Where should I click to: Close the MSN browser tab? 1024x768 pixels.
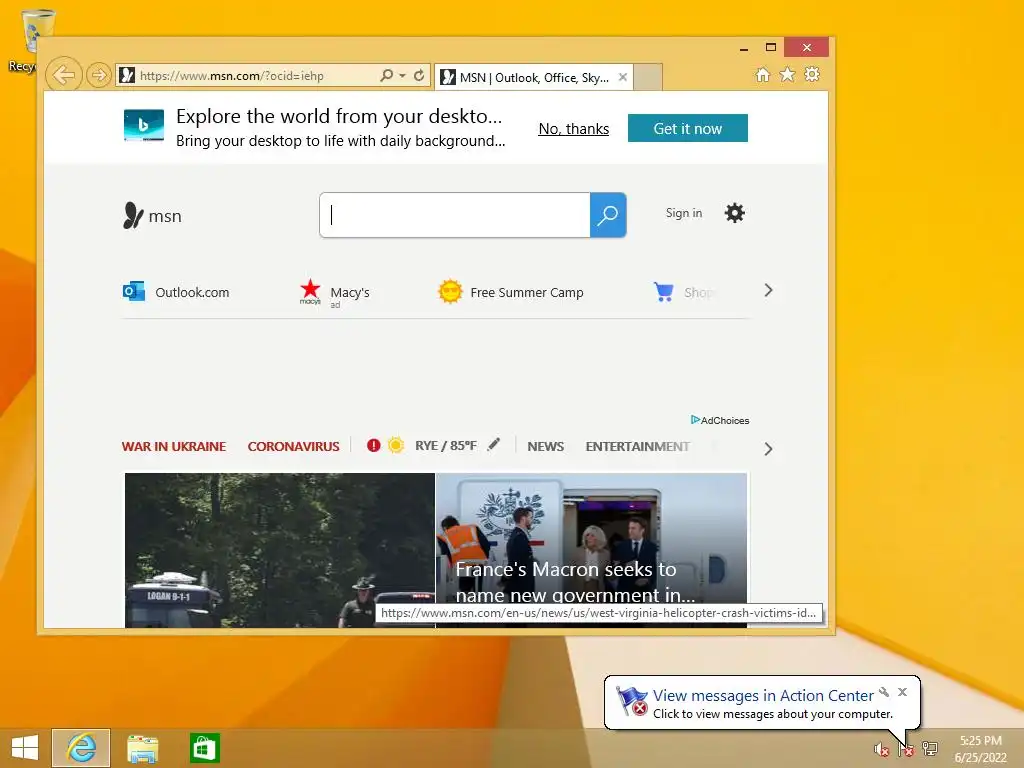click(623, 77)
